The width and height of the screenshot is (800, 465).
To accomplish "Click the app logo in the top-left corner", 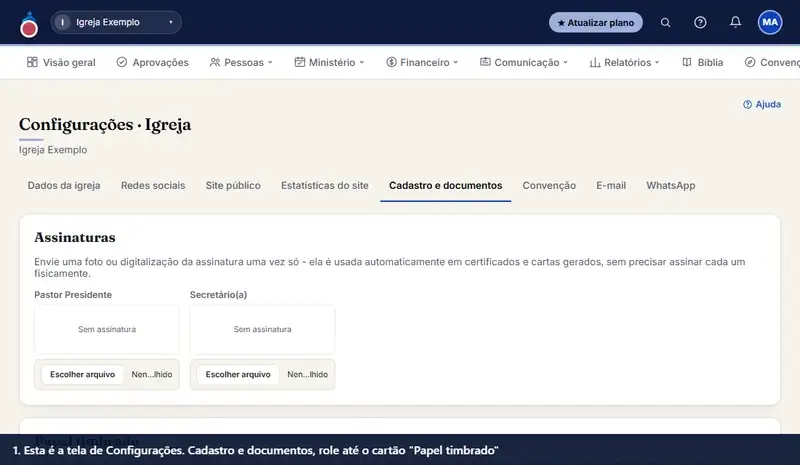I will pos(29,24).
